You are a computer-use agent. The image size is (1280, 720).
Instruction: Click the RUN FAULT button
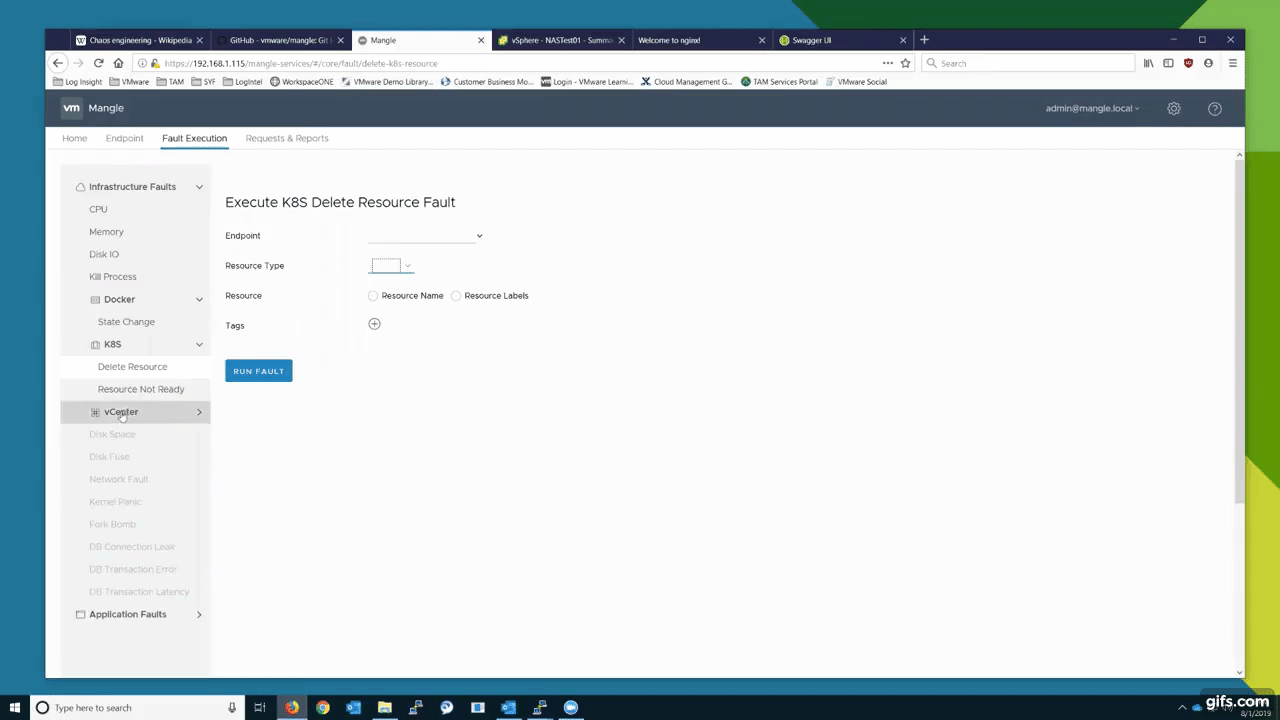click(258, 371)
